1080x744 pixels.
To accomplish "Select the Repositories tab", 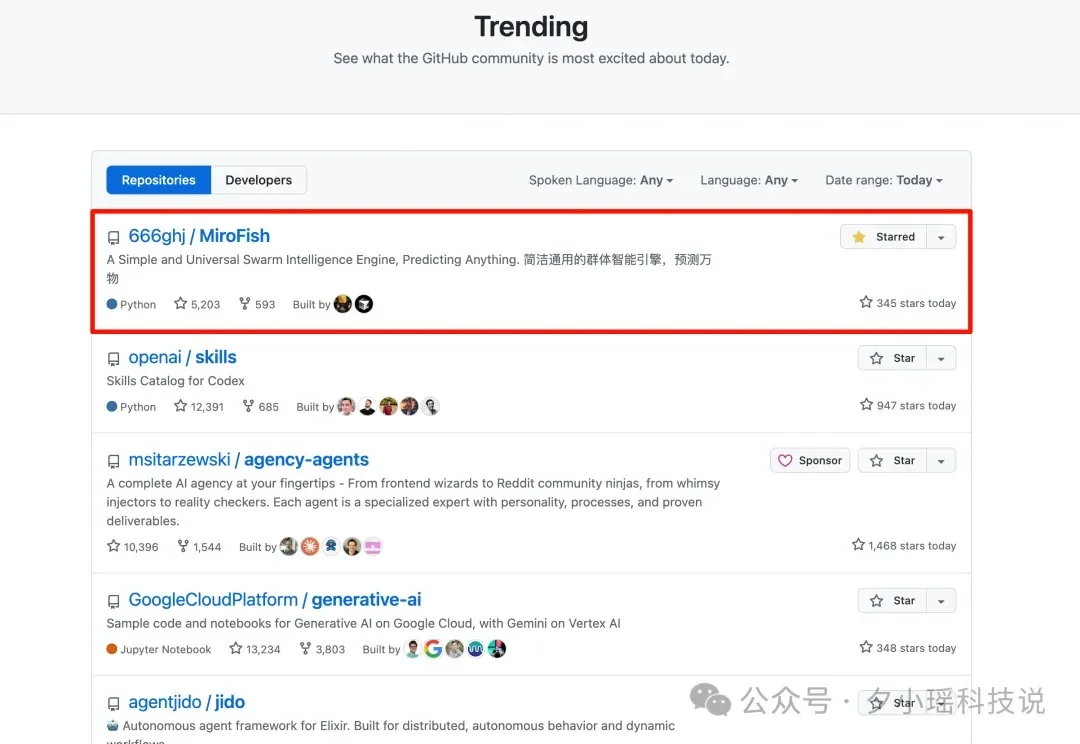I will (158, 180).
